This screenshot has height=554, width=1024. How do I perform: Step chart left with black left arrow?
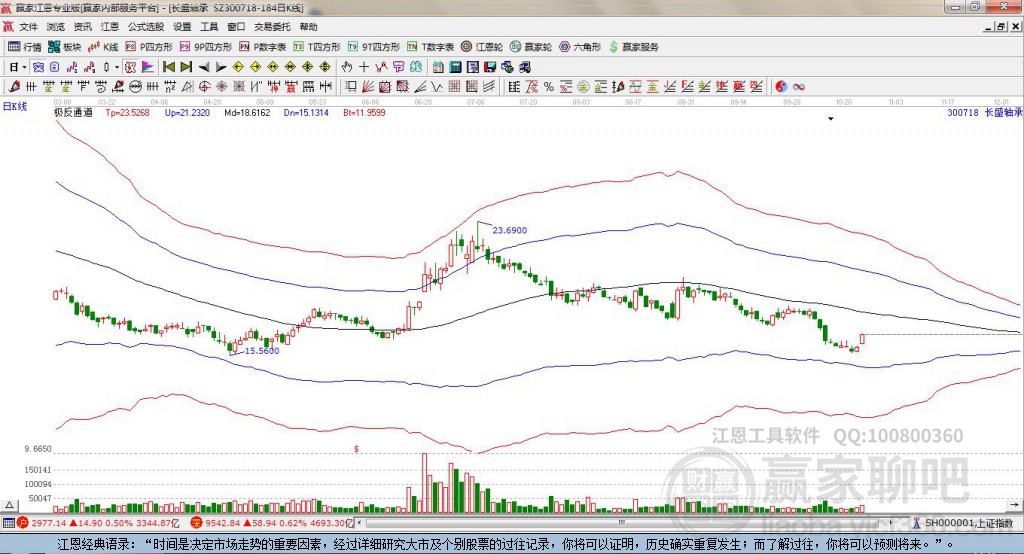204,67
